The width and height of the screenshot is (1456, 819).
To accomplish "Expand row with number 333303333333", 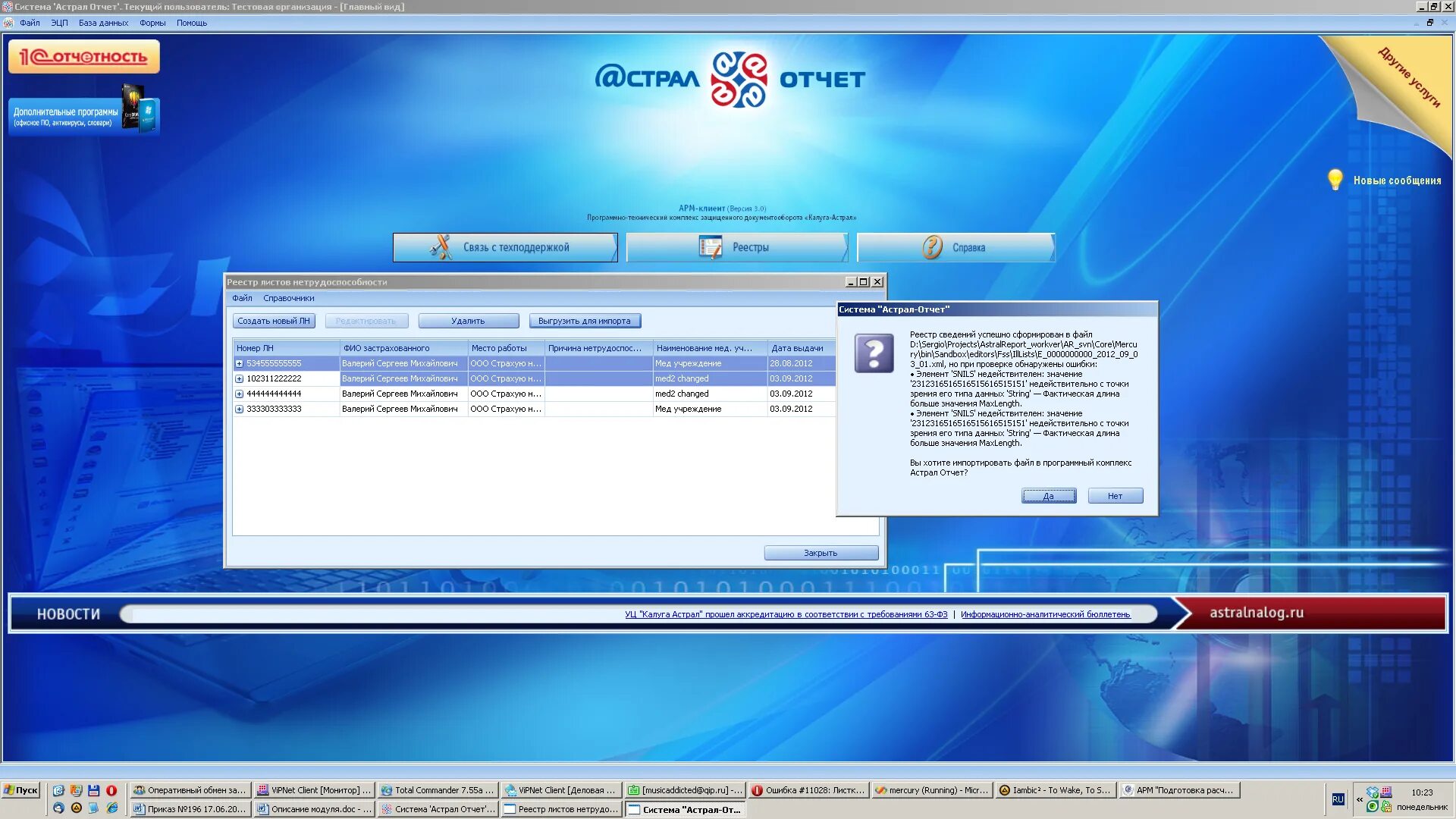I will [x=240, y=409].
